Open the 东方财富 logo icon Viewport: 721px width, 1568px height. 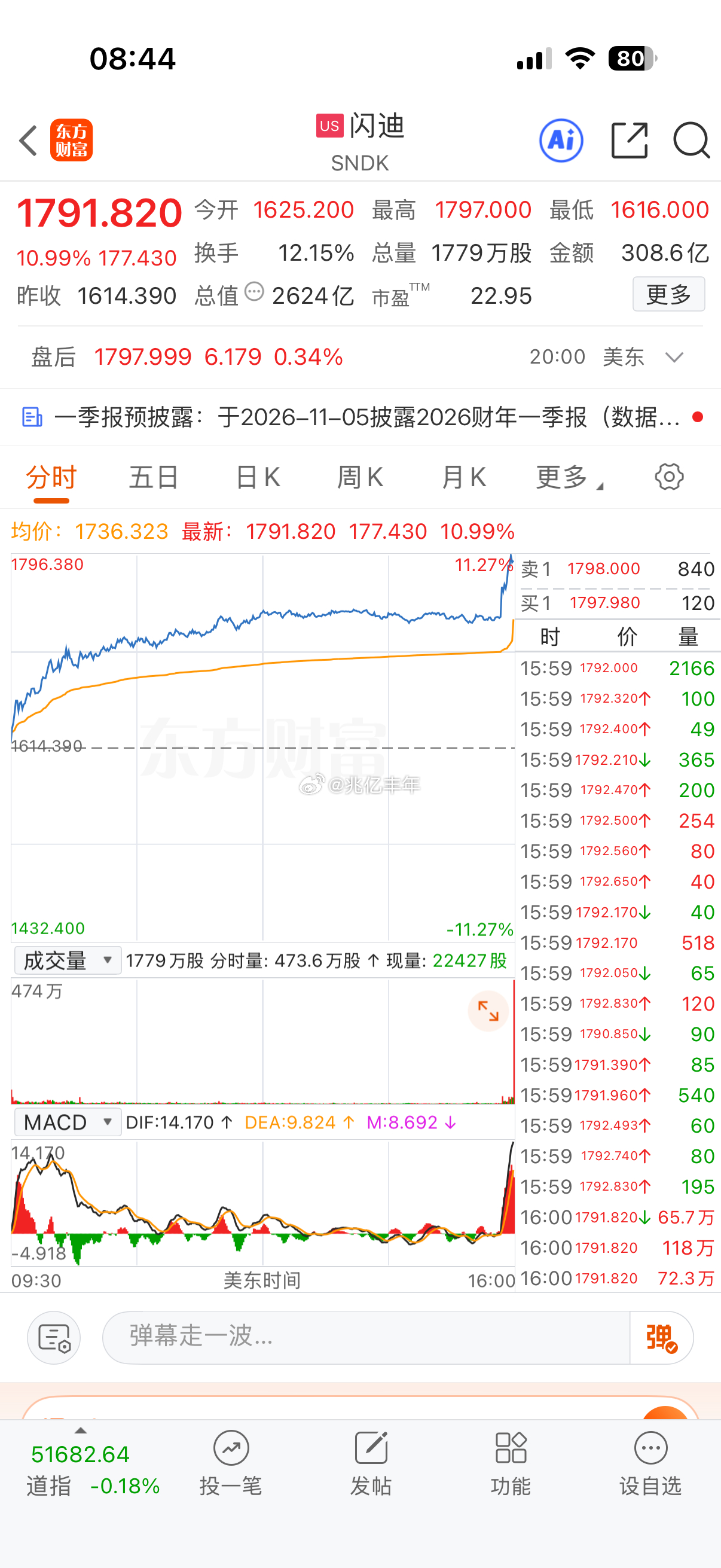(71, 140)
